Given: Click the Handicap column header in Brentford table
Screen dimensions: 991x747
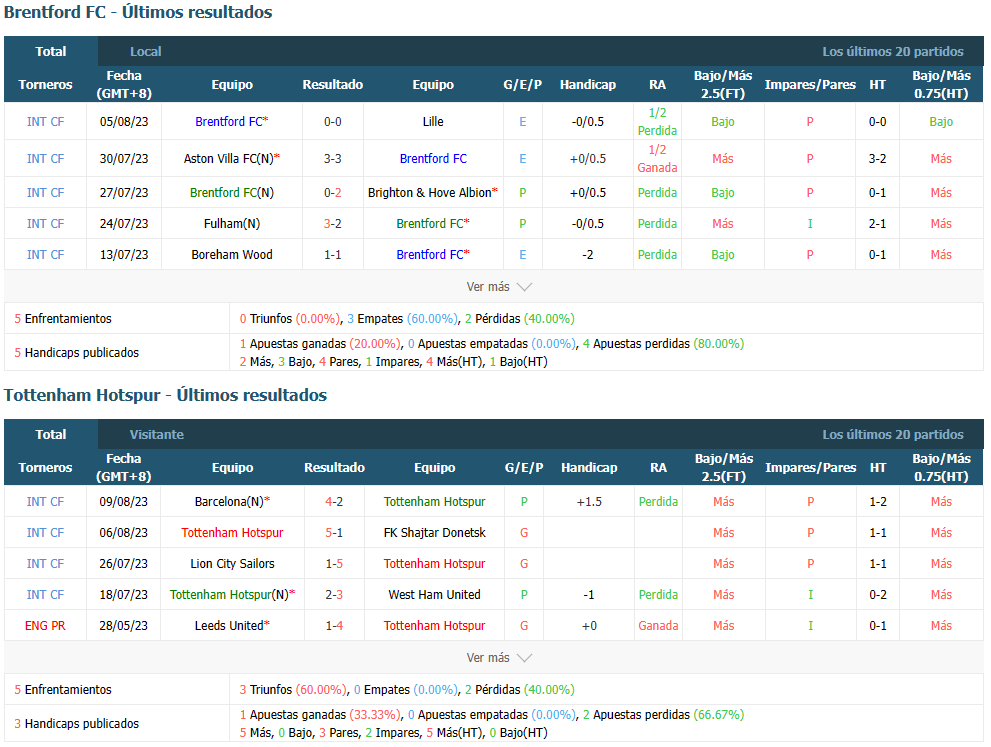Looking at the screenshot, I should (588, 85).
